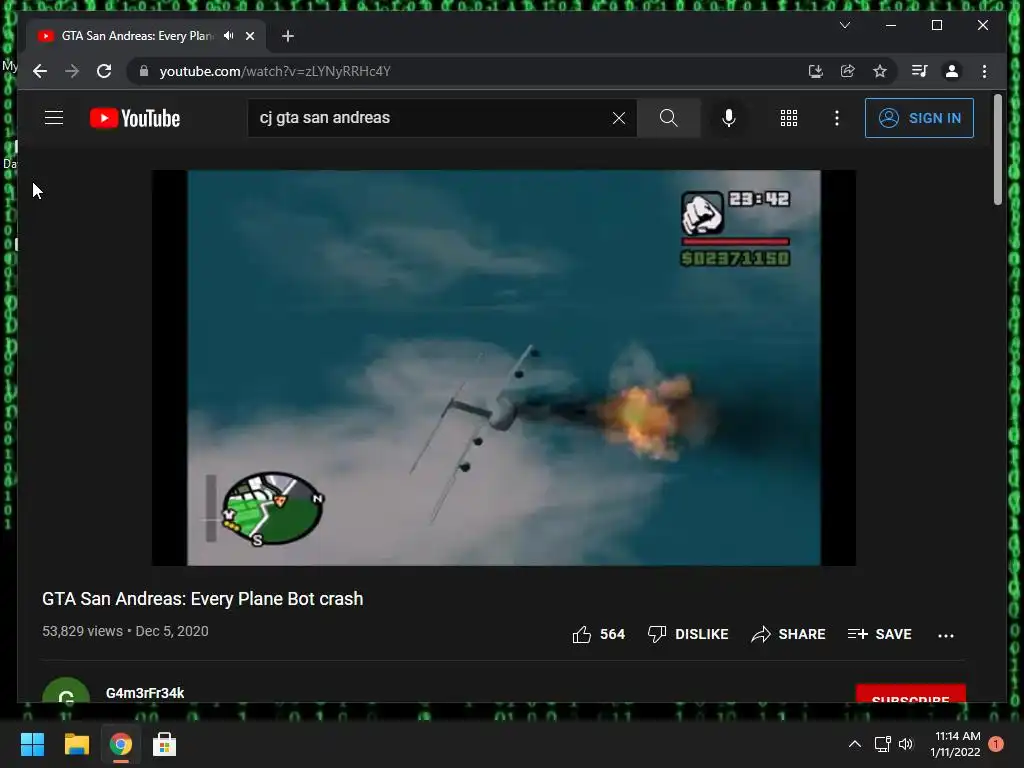
Task: Click the '53,829 views' text
Action: pos(82,632)
